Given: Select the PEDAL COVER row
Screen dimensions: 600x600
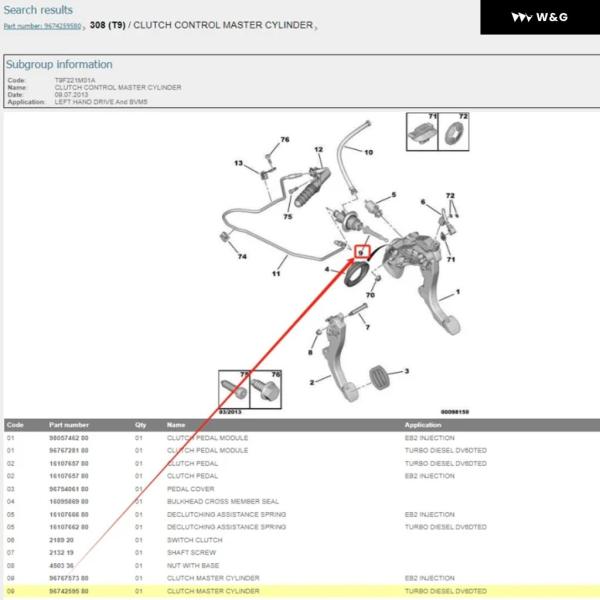Looking at the screenshot, I should [300, 489].
